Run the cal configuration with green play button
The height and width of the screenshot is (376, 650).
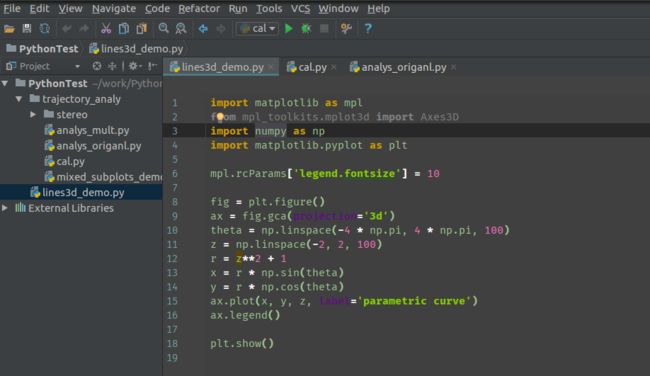tap(289, 29)
